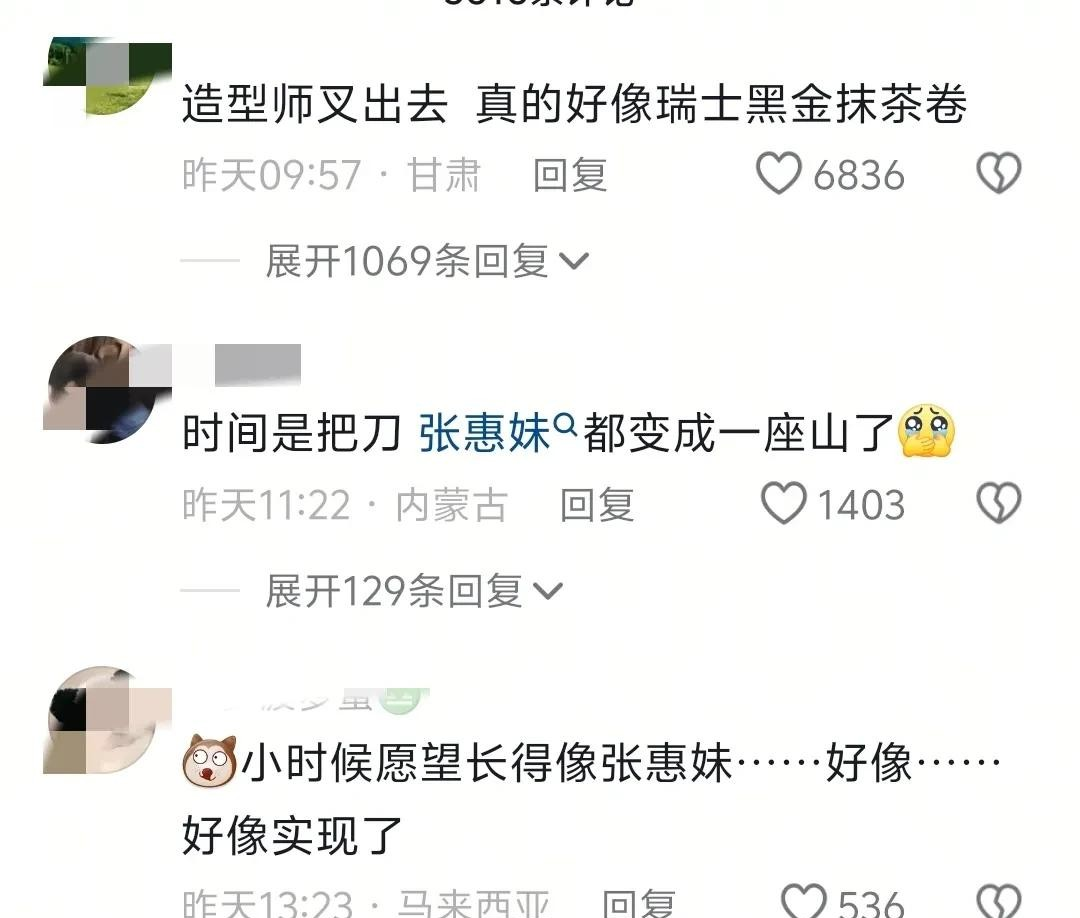Reply to the comment posted at 11:22
The image size is (1080, 918).
(597, 505)
